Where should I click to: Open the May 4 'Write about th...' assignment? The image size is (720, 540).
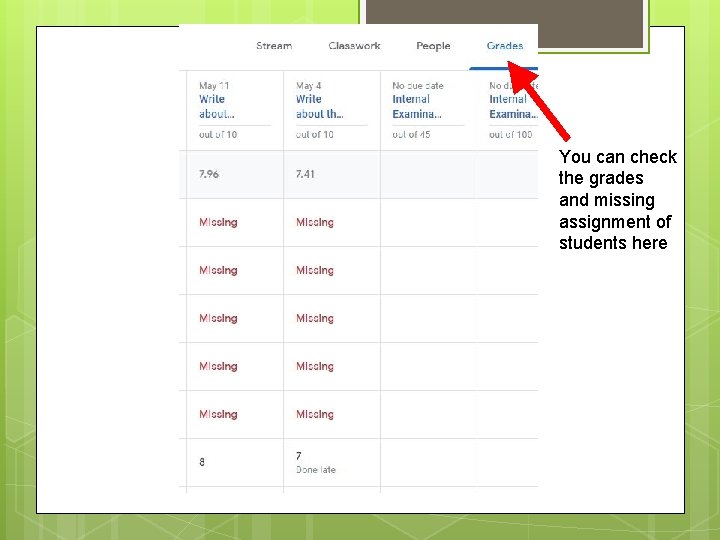click(320, 107)
